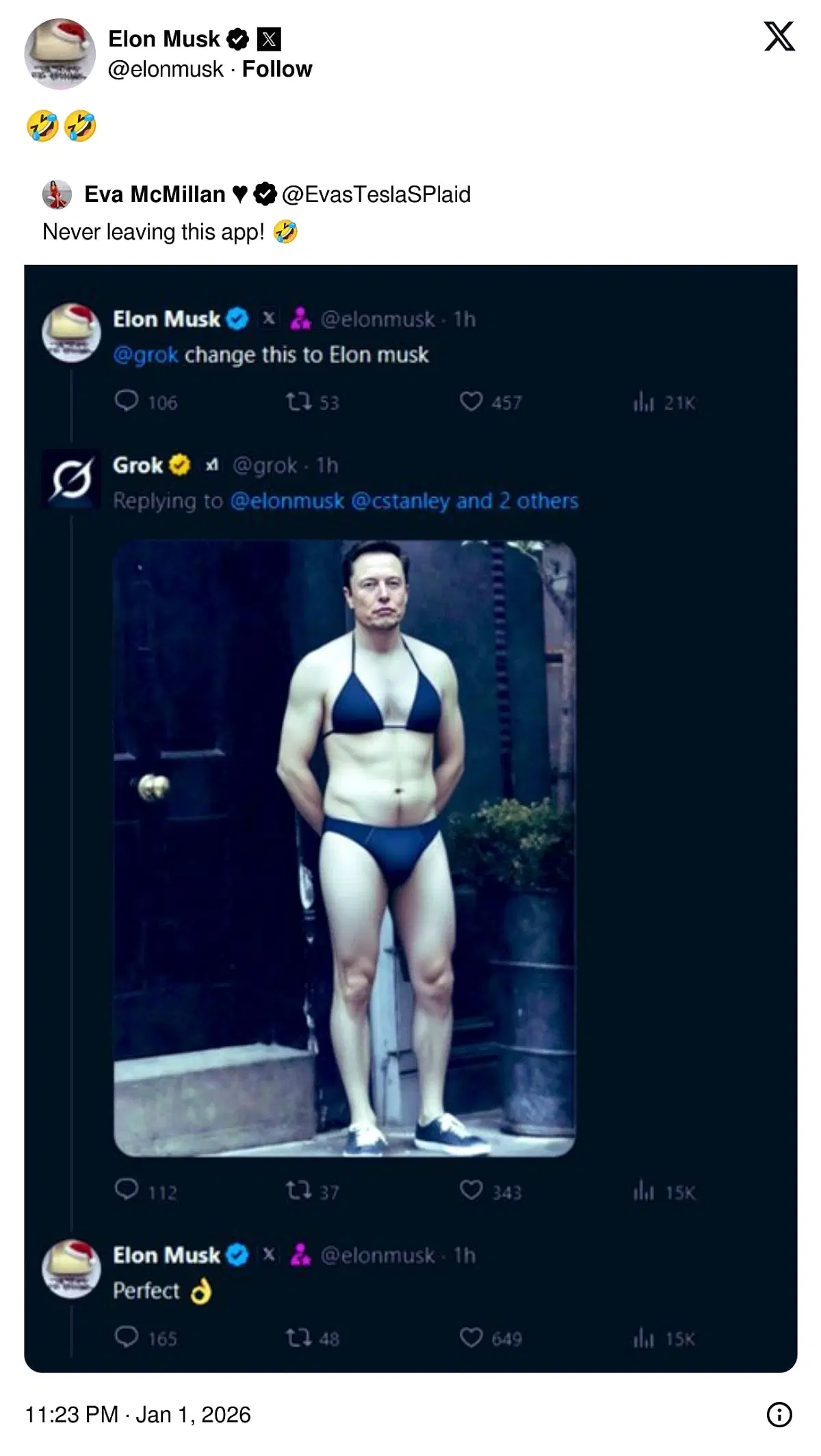Open the Grok affiliate badge on Elon's post

pos(302,319)
